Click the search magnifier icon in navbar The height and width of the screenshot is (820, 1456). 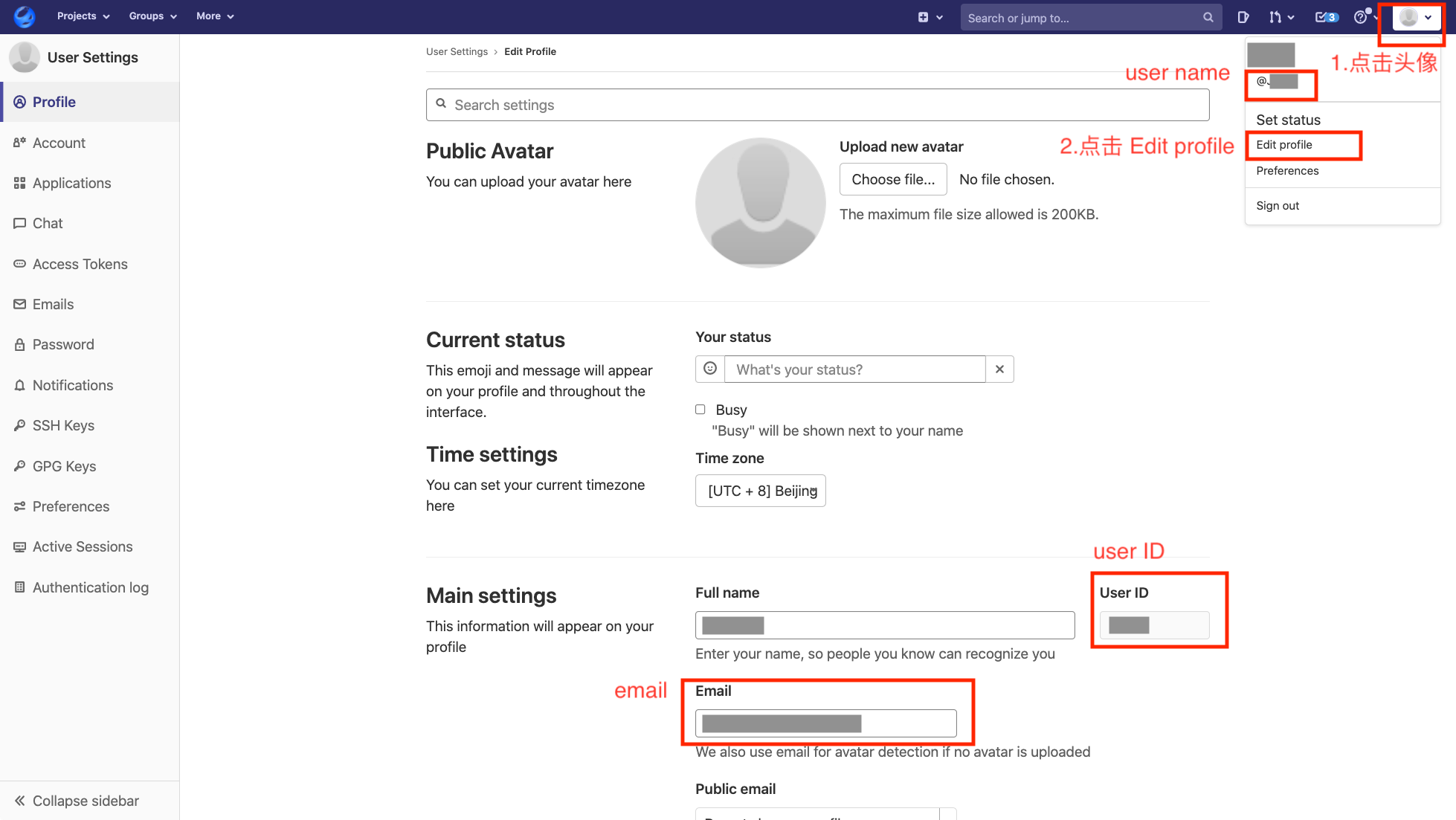click(x=1205, y=18)
